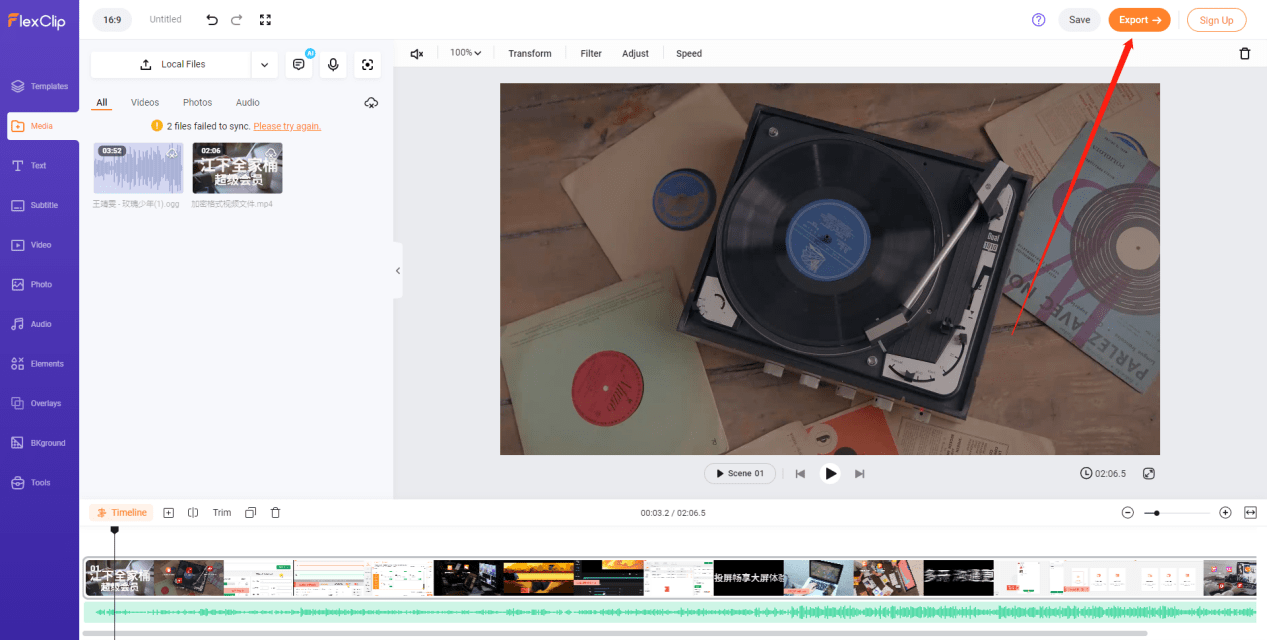Click the Save button
This screenshot has width=1267, height=640.
1080,20
